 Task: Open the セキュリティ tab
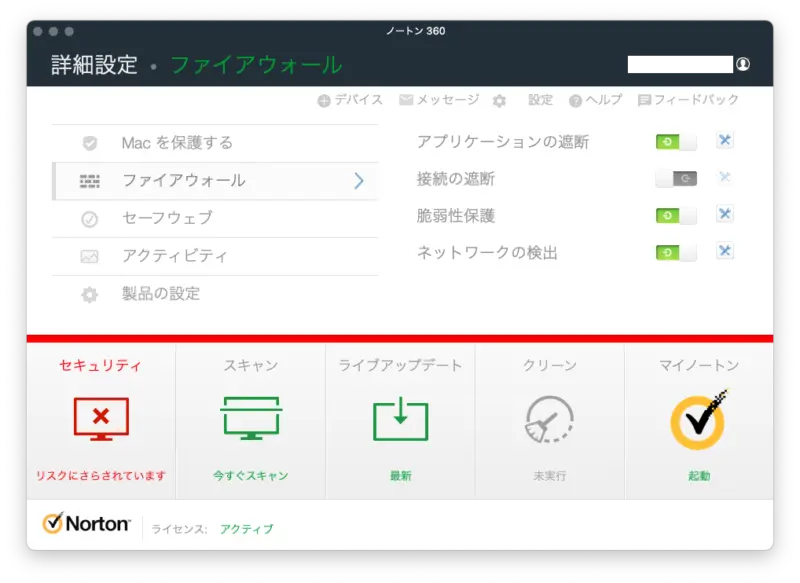click(101, 421)
